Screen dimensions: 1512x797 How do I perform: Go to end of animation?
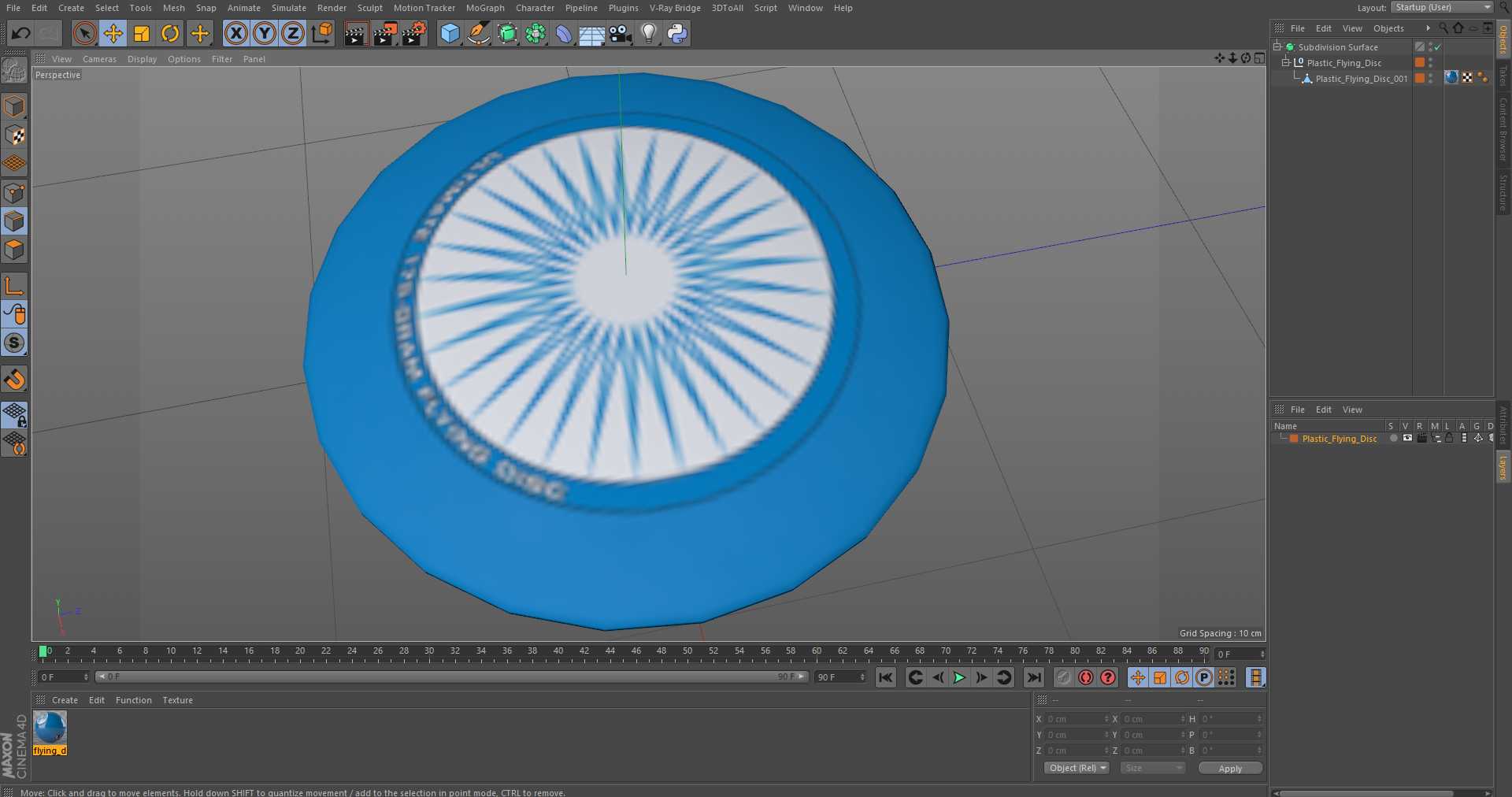coord(1033,677)
